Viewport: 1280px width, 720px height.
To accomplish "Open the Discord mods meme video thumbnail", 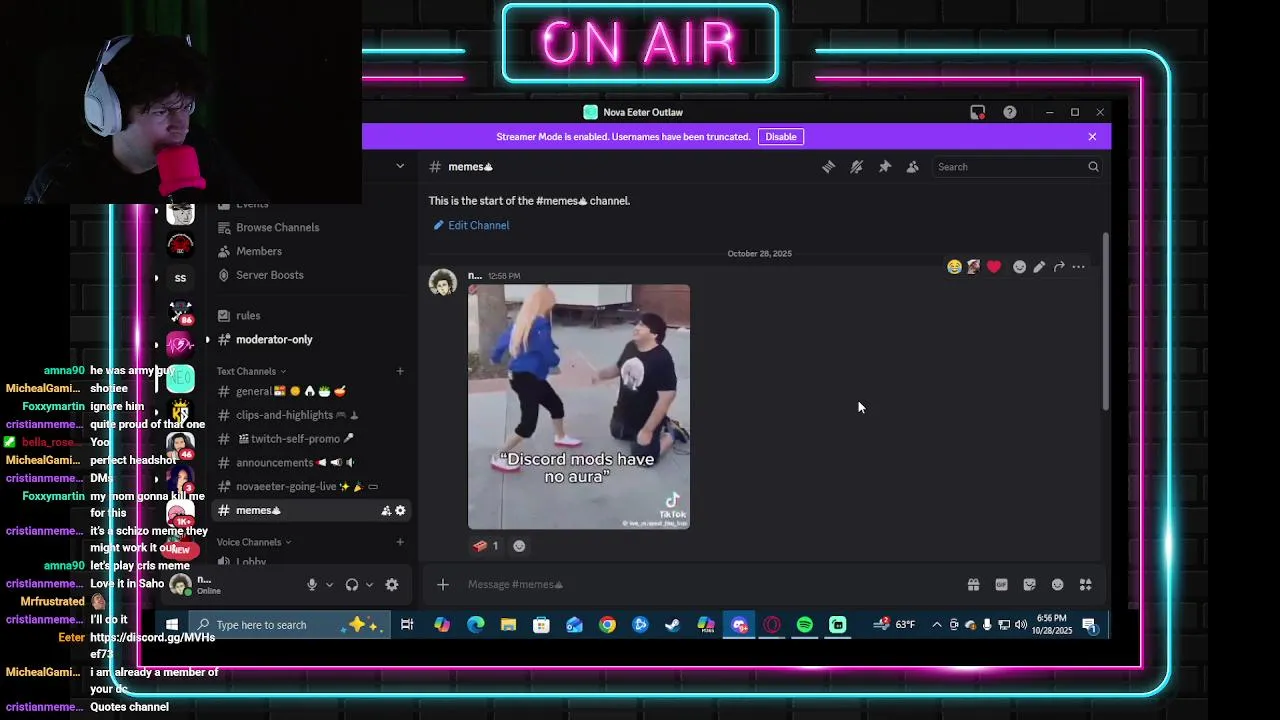I will [579, 407].
